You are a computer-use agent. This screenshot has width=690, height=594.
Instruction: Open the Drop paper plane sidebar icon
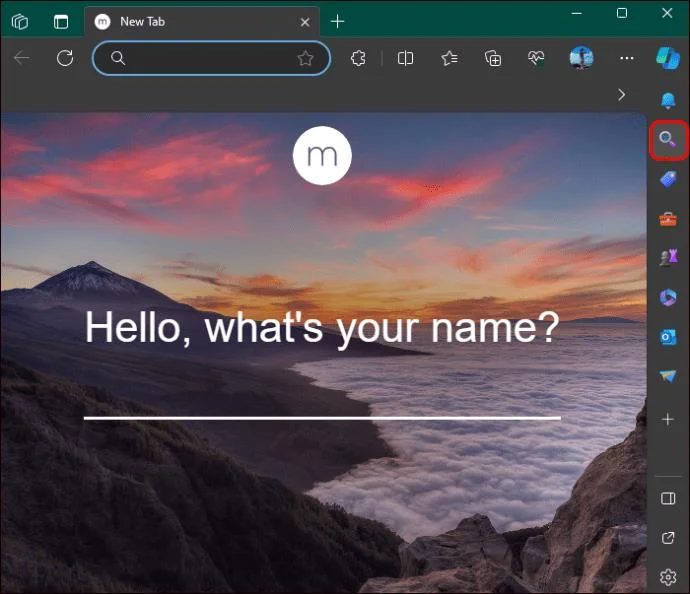(x=667, y=376)
